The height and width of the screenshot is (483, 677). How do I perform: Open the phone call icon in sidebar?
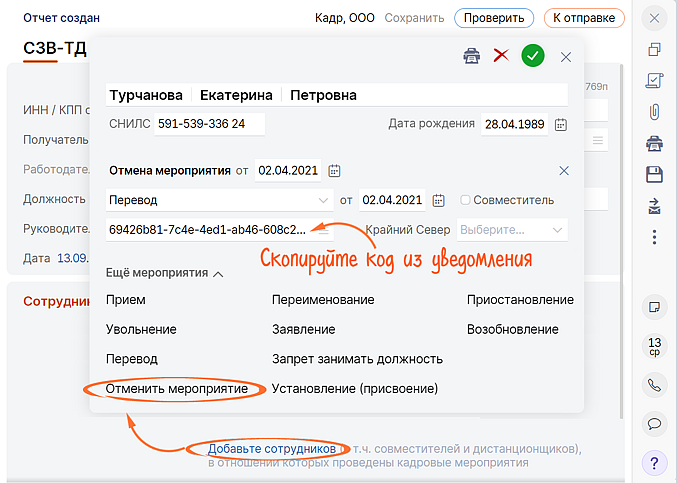pyautogui.click(x=654, y=384)
